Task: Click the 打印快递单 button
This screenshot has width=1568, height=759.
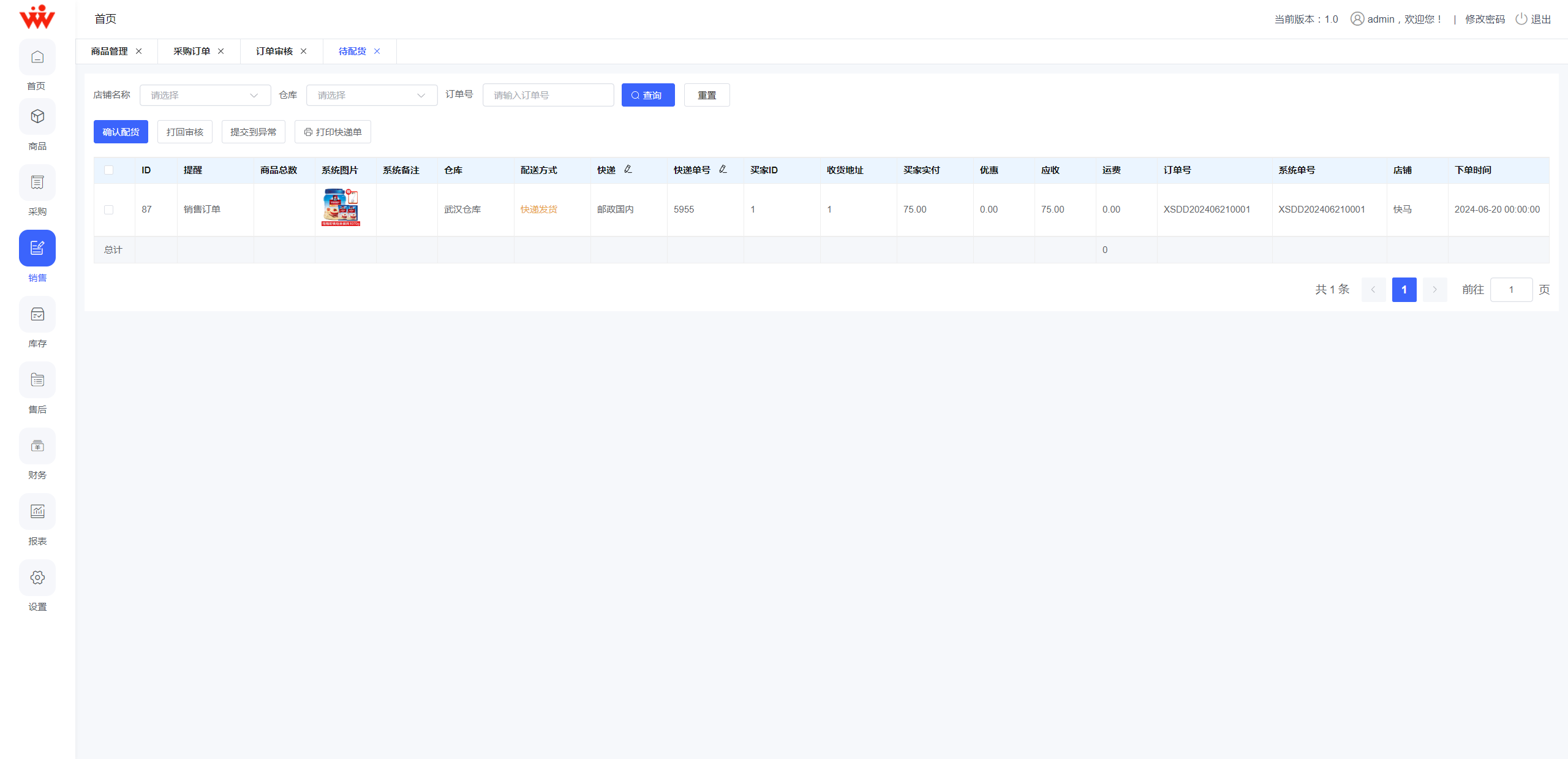Action: (332, 132)
